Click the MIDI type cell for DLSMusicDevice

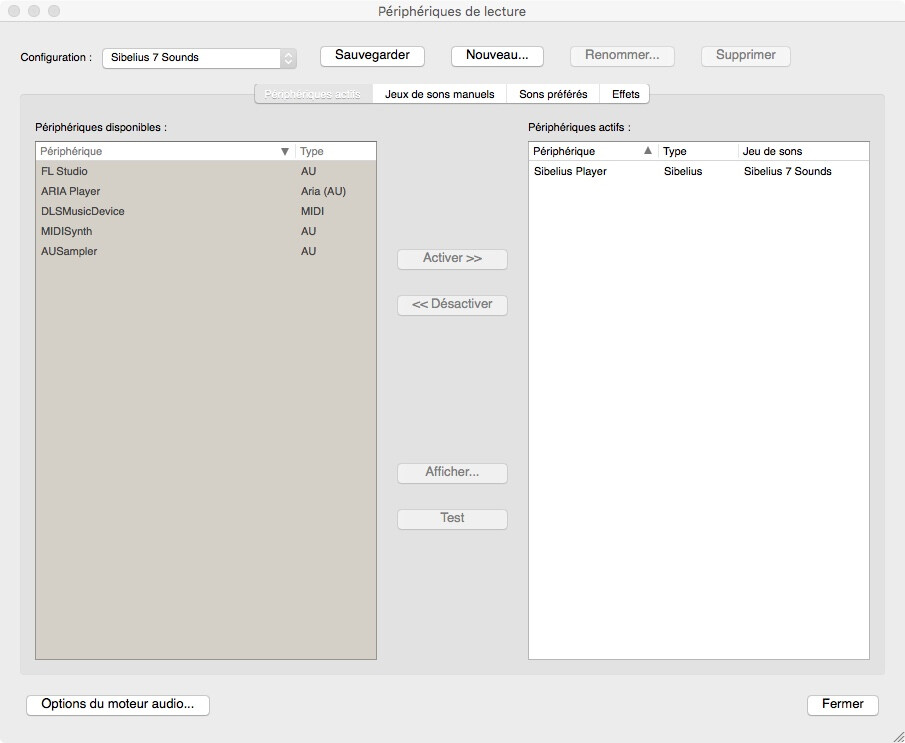pyautogui.click(x=312, y=211)
